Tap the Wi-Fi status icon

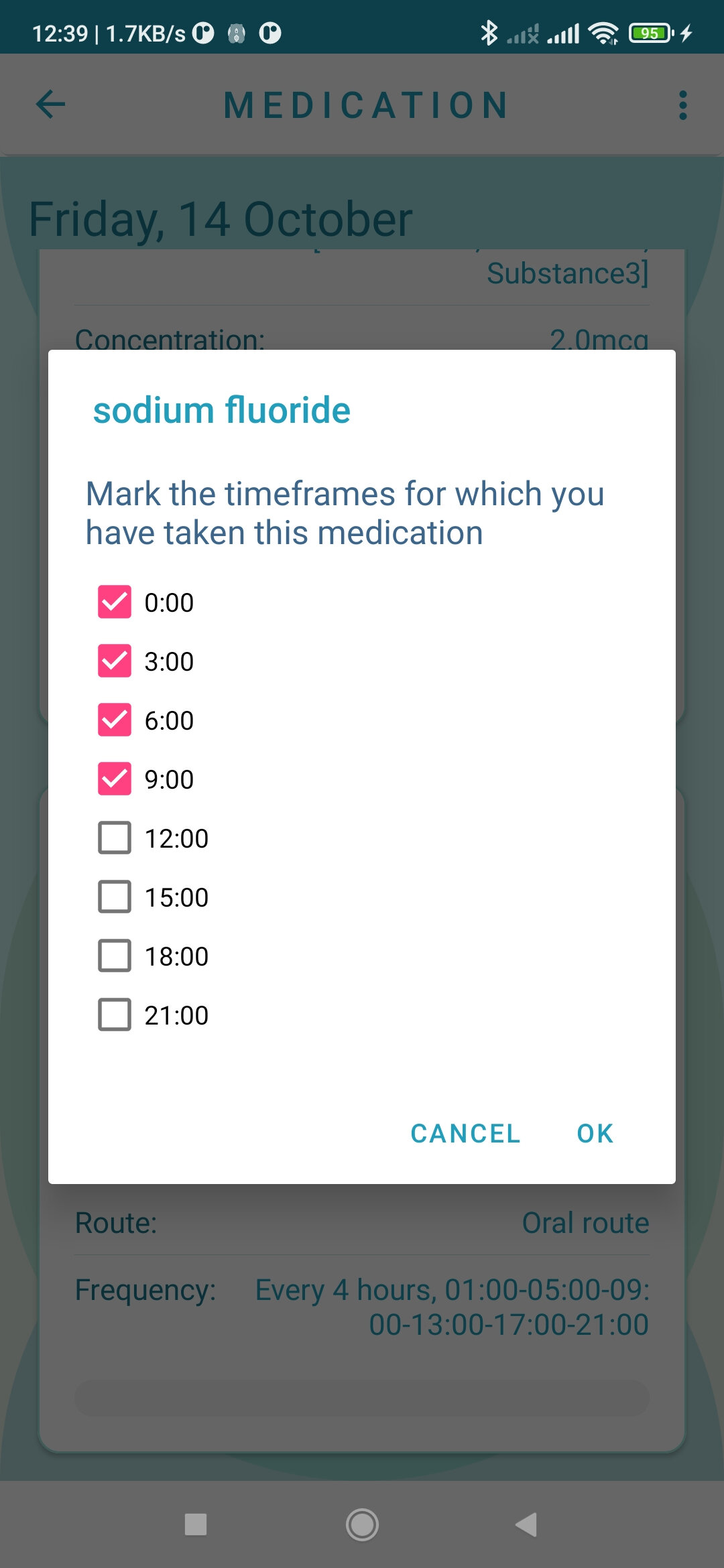[x=603, y=33]
